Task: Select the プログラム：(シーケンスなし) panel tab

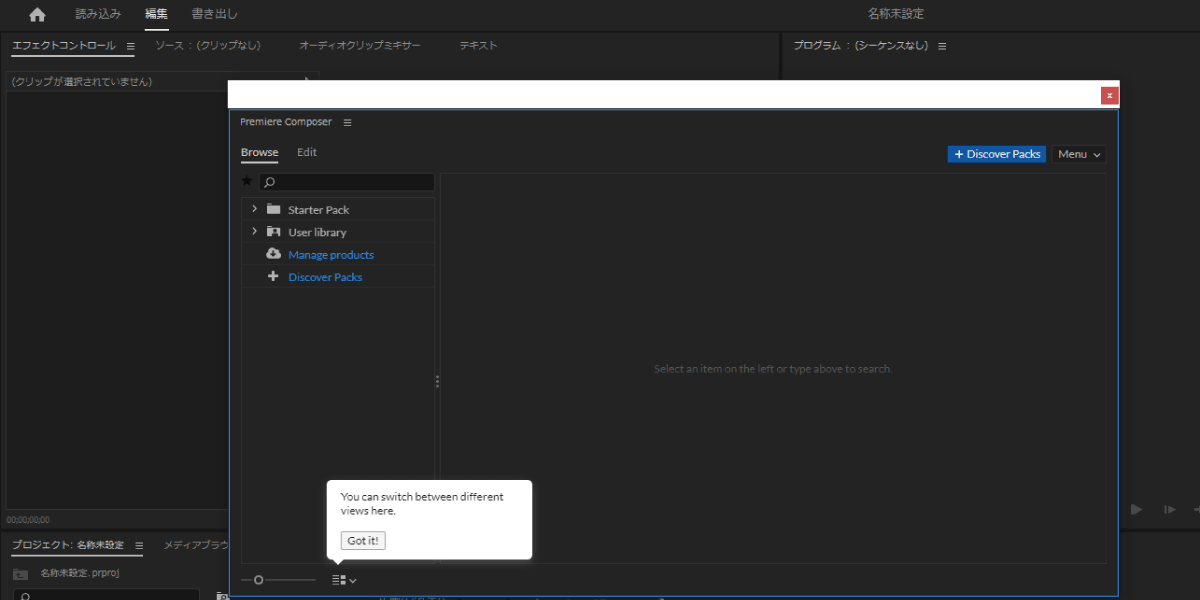Action: click(x=861, y=46)
